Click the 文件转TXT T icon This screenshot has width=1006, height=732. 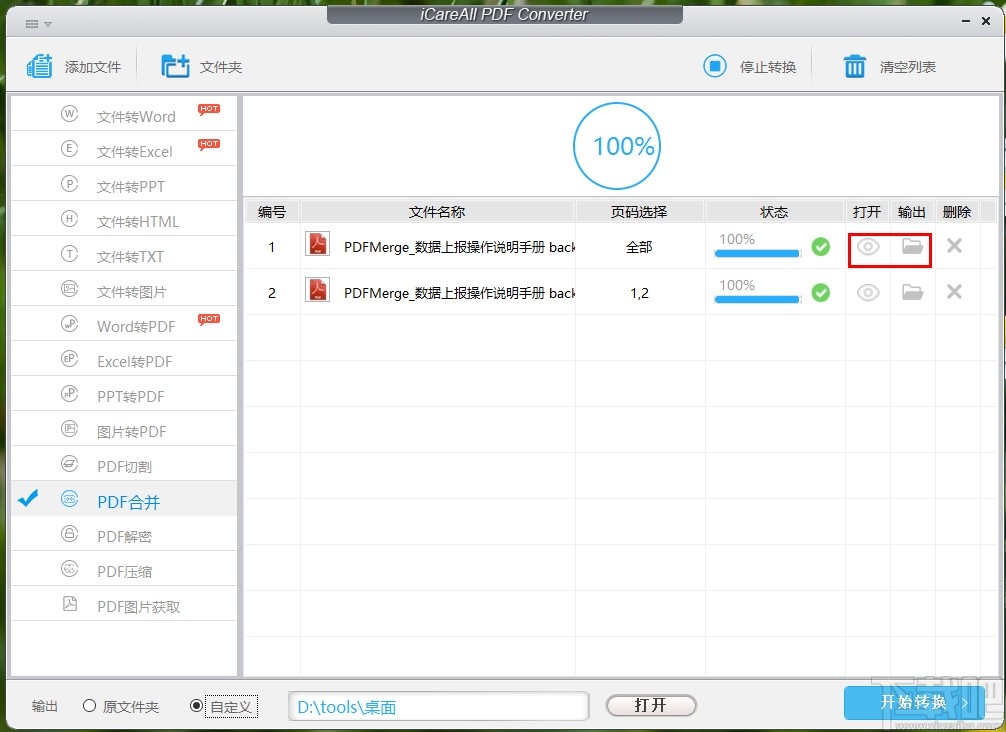69,254
